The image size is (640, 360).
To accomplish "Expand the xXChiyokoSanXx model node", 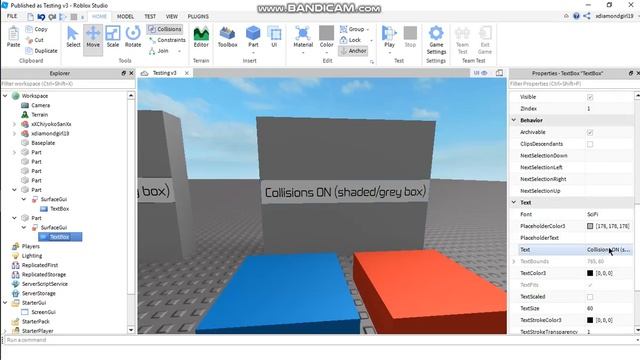I will pos(15,124).
